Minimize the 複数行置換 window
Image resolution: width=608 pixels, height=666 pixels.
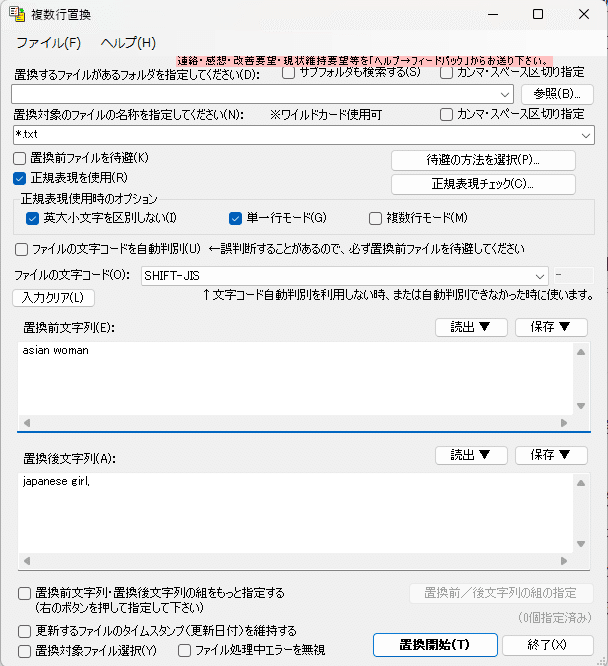pyautogui.click(x=493, y=14)
